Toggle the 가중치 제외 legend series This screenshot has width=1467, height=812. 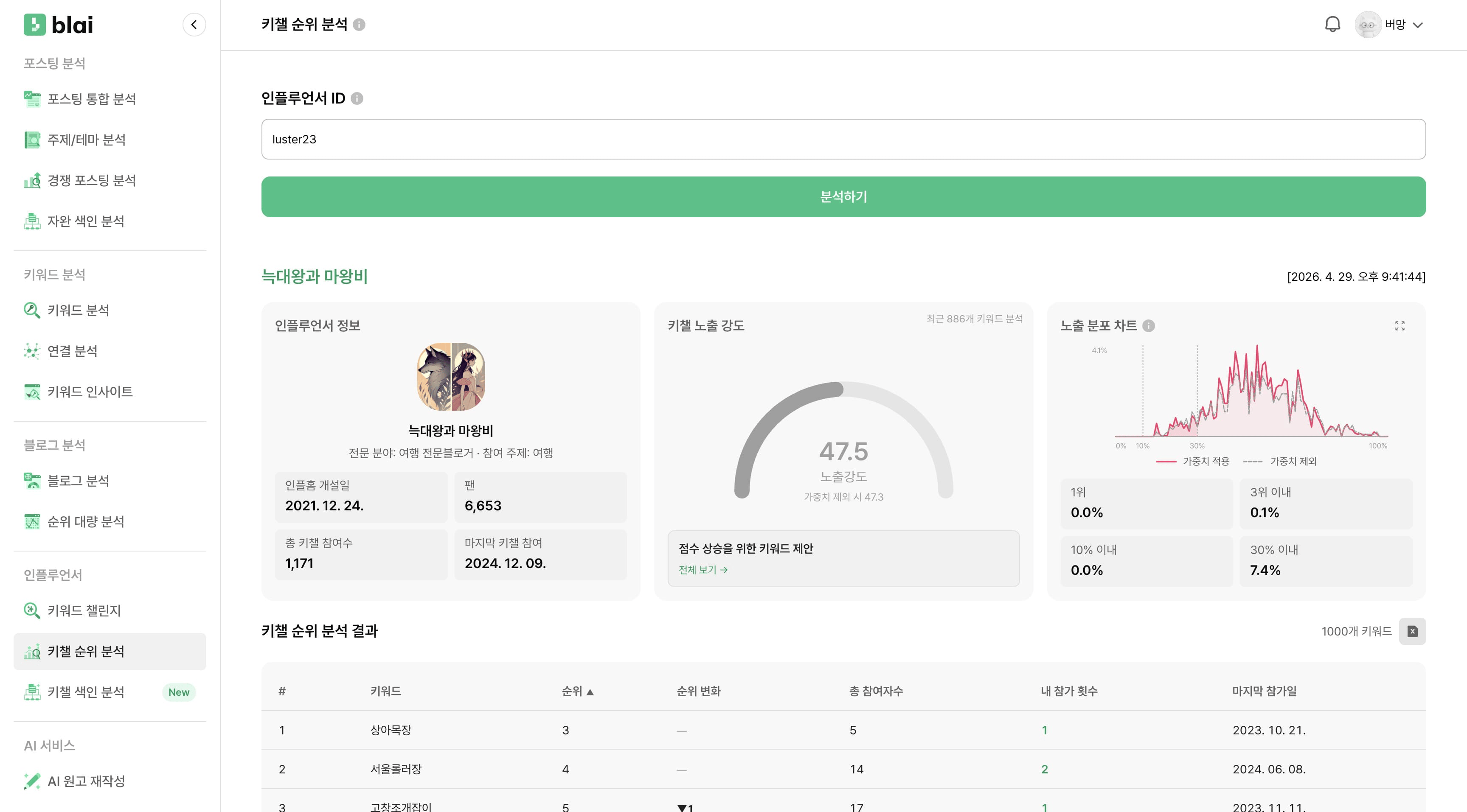coord(1280,462)
